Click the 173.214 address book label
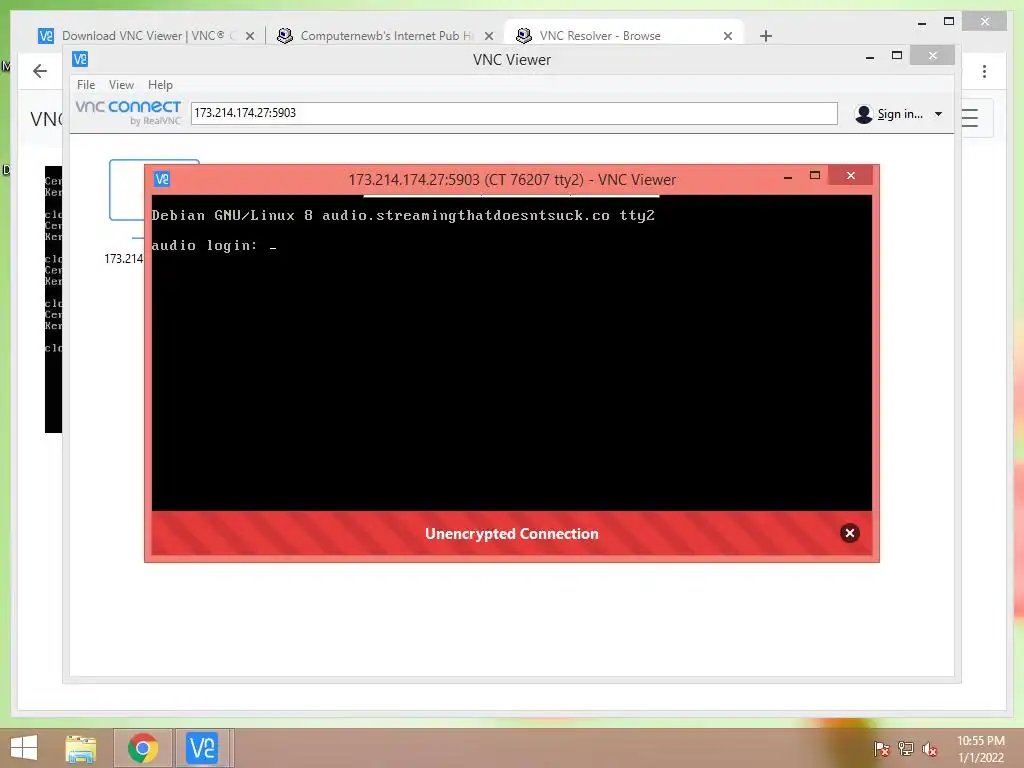The width and height of the screenshot is (1024, 768). pyautogui.click(x=123, y=259)
